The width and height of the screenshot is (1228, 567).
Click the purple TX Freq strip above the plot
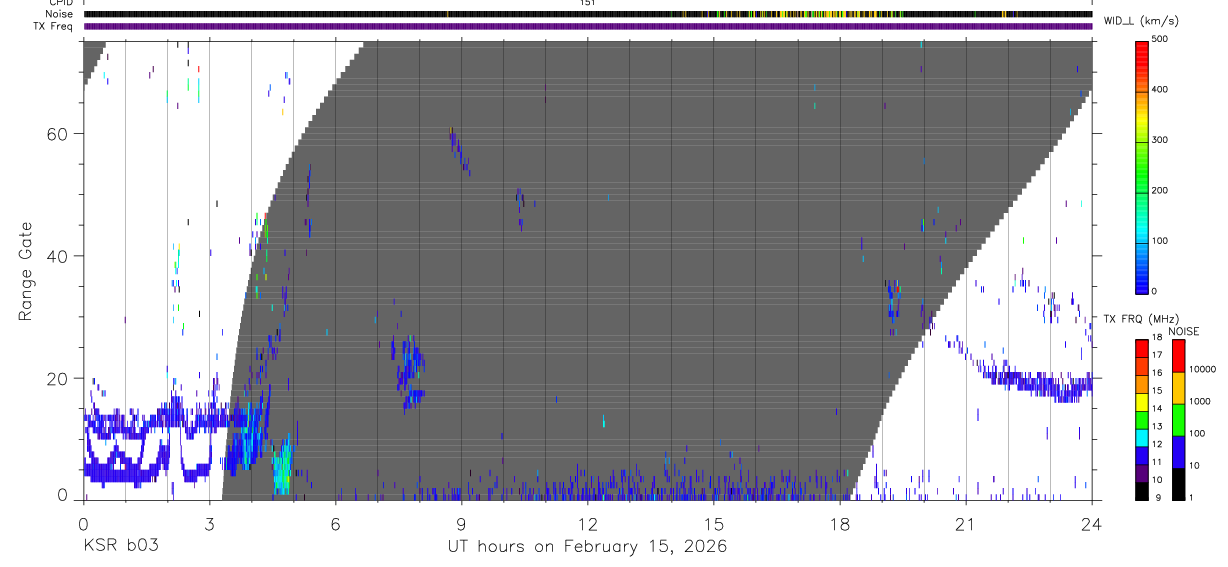click(587, 26)
